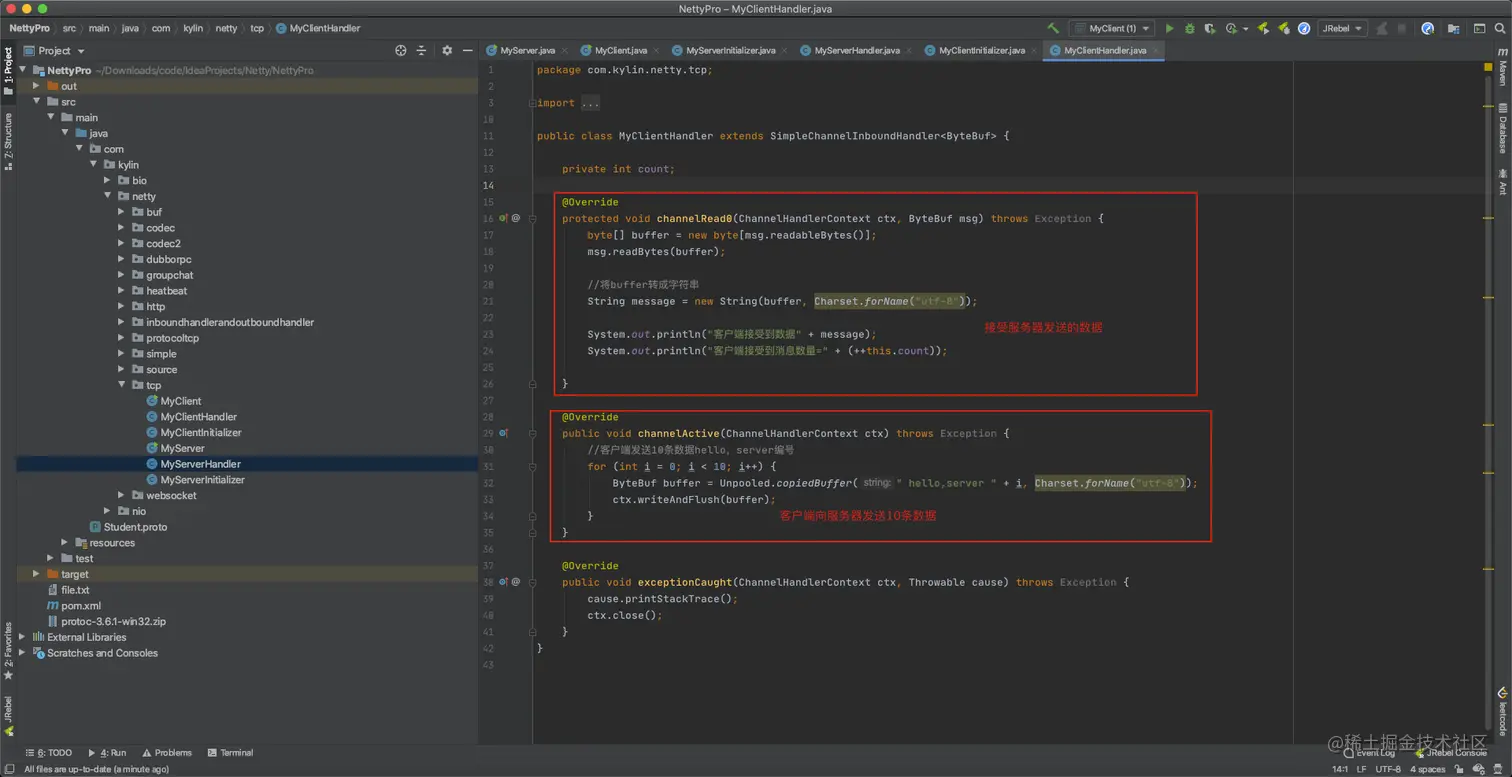Switch to MyClientInitializer.java tab
The width and height of the screenshot is (1512, 777).
pyautogui.click(x=981, y=50)
